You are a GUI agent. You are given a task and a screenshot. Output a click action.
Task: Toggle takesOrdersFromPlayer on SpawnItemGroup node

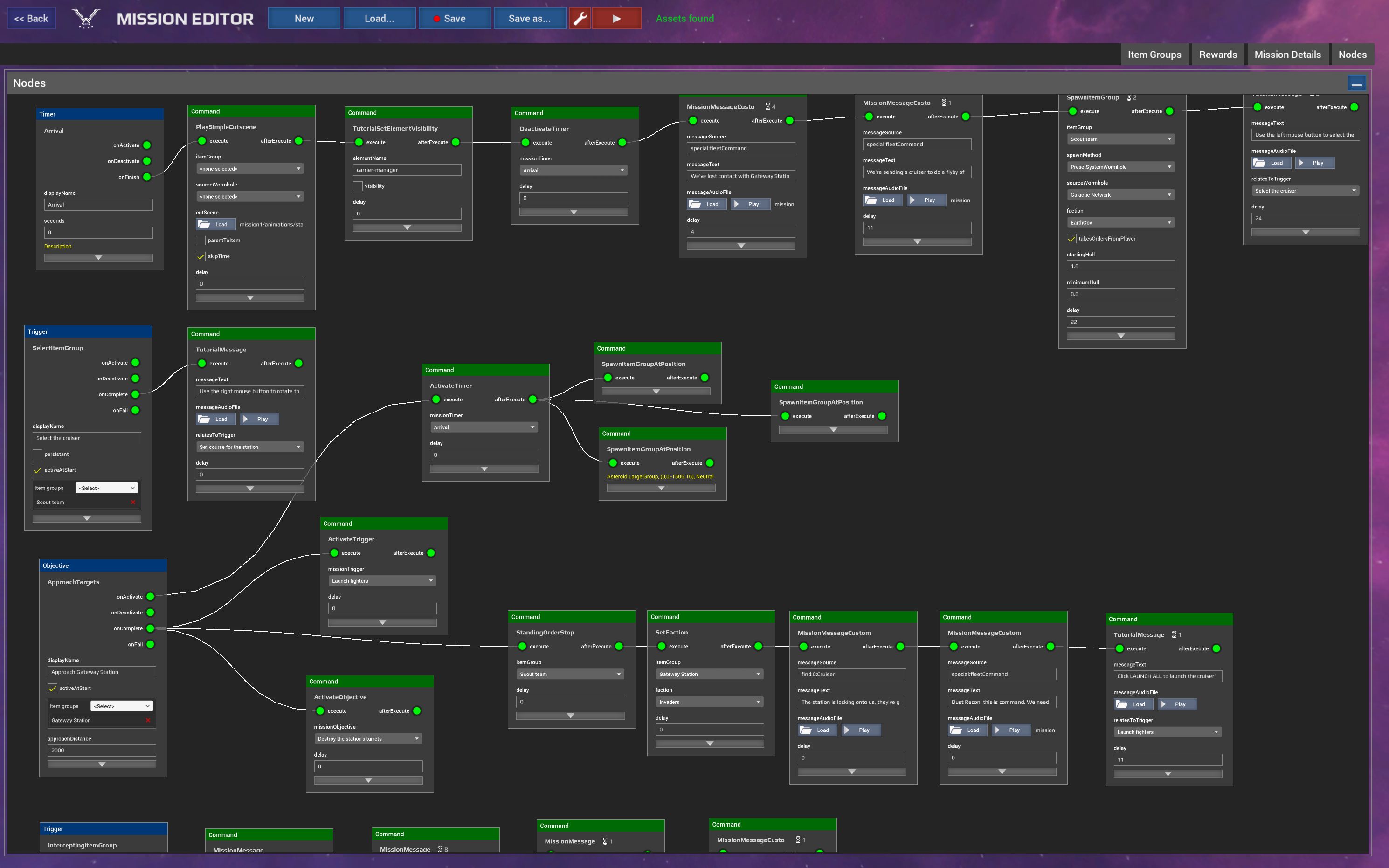coord(1072,238)
